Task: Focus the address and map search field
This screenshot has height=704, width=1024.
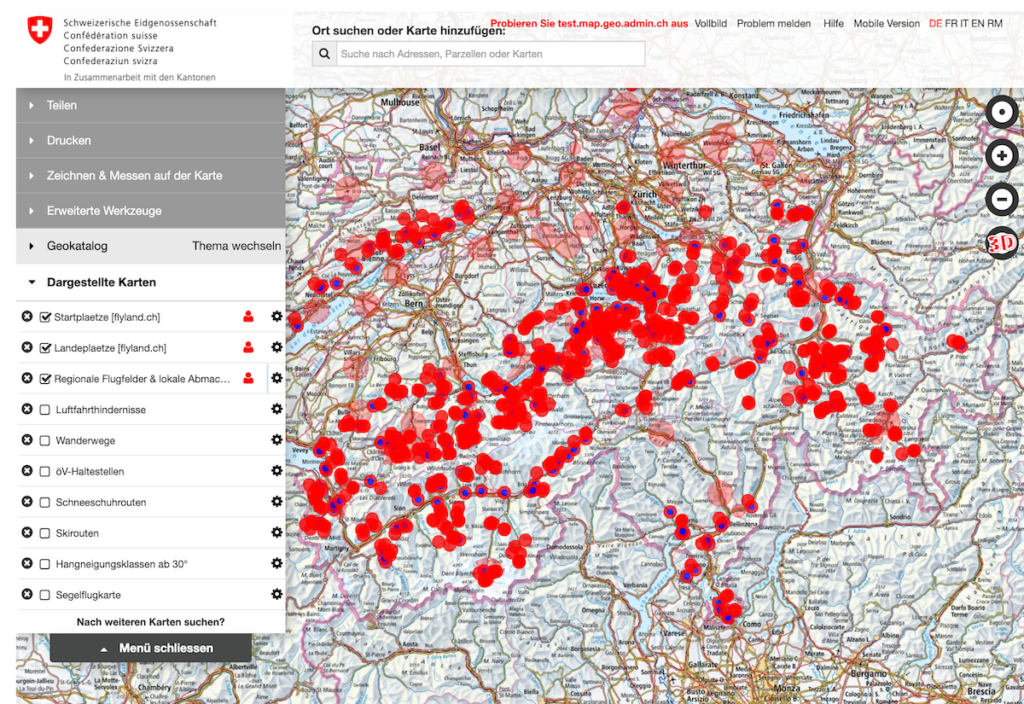Action: pyautogui.click(x=490, y=54)
